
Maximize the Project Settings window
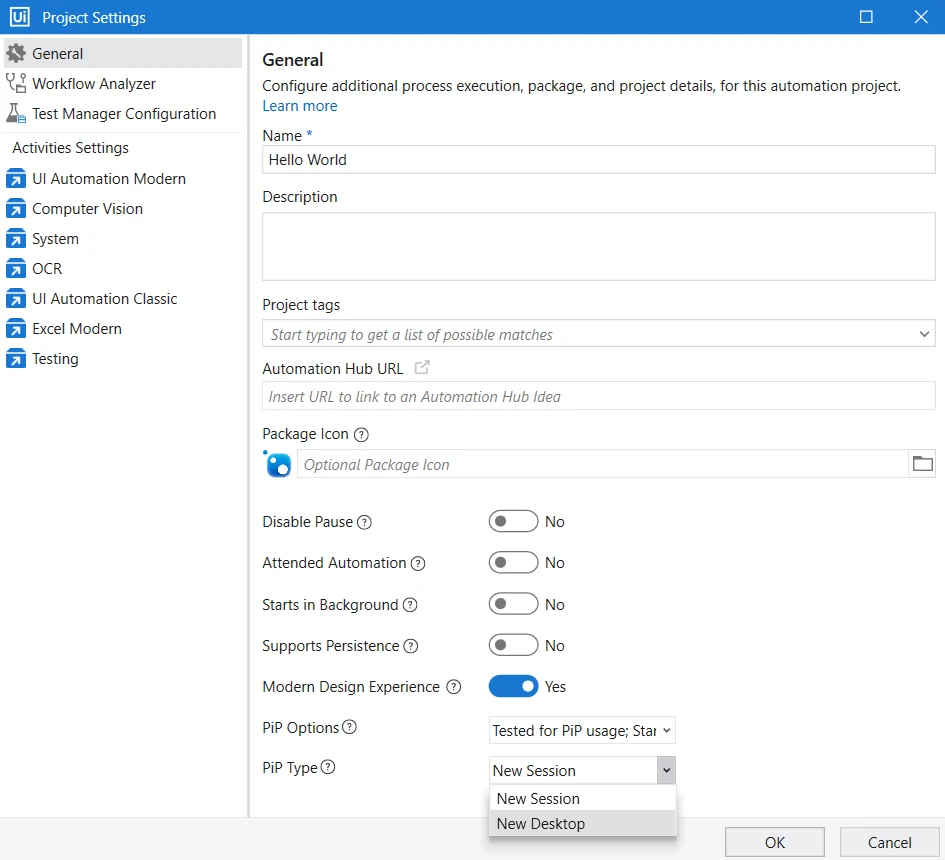[866, 17]
